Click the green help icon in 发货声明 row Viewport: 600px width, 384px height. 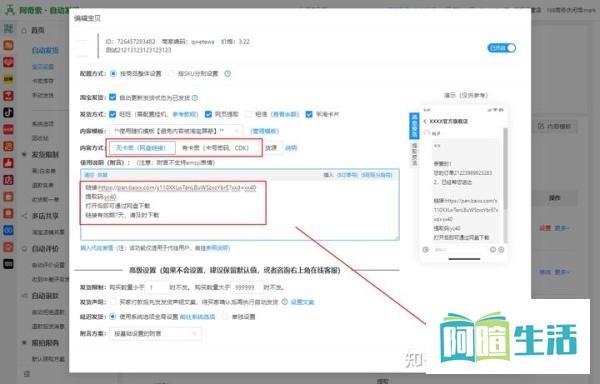tap(285, 302)
